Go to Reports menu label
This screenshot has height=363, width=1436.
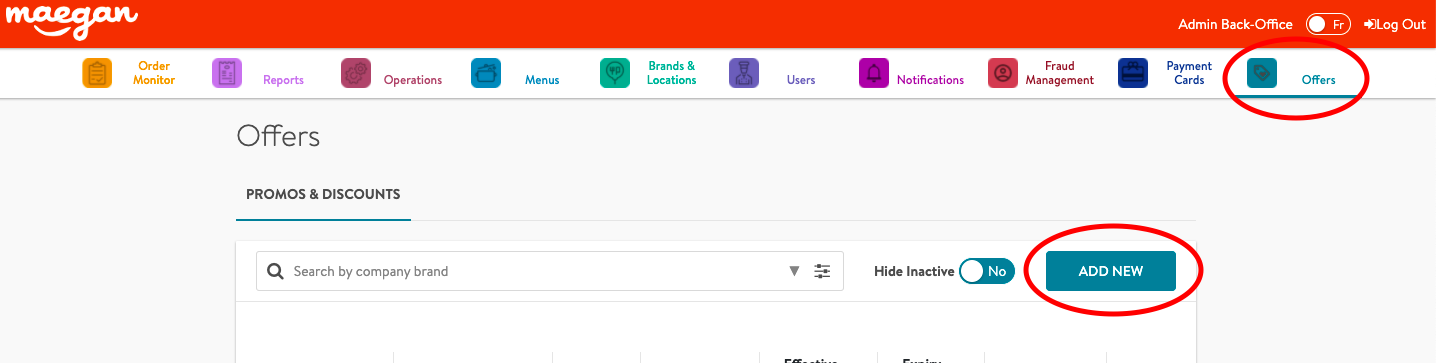[283, 80]
